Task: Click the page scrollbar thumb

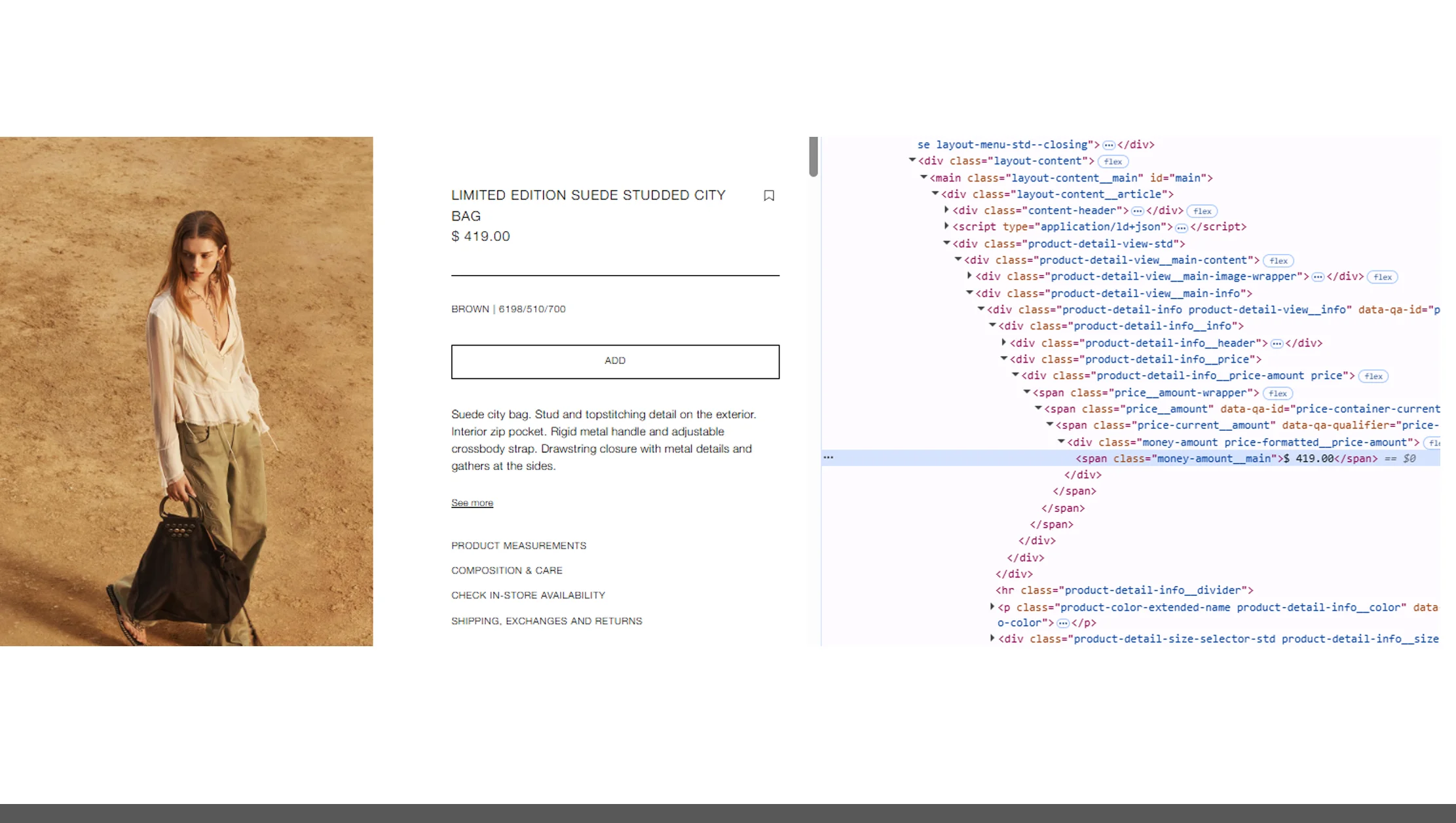Action: (813, 156)
